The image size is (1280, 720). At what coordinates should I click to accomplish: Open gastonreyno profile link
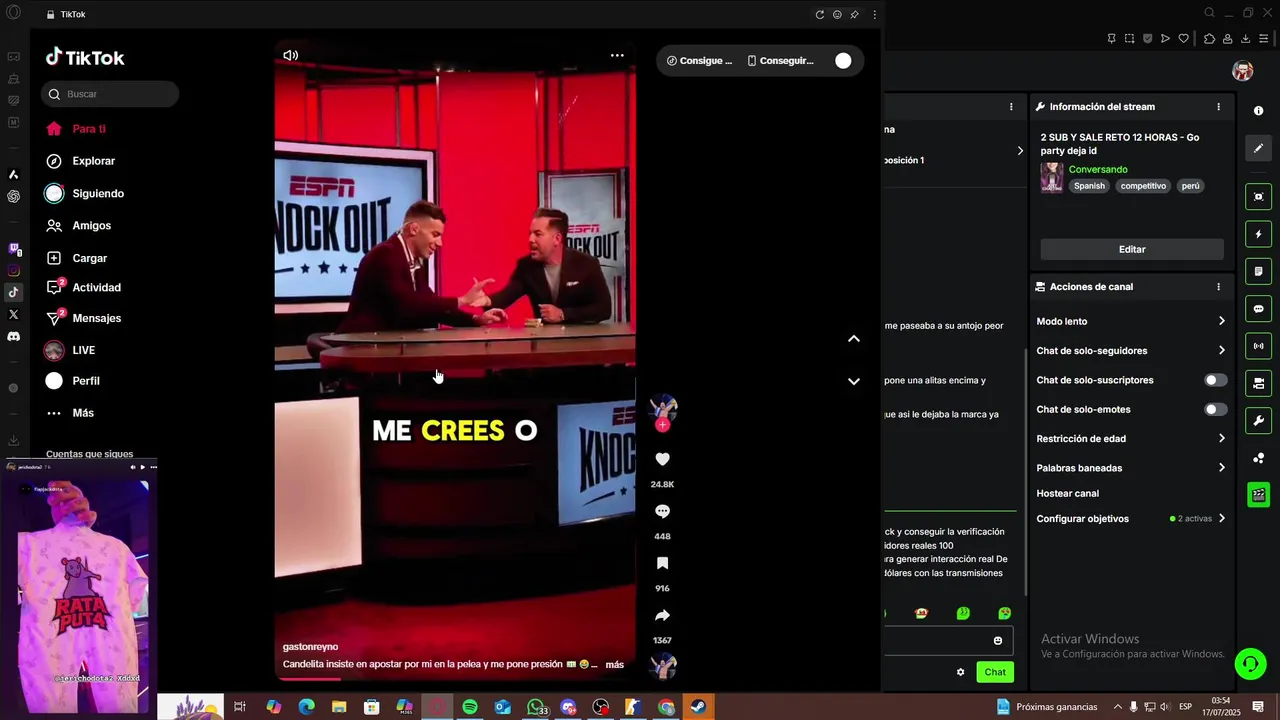pos(310,647)
